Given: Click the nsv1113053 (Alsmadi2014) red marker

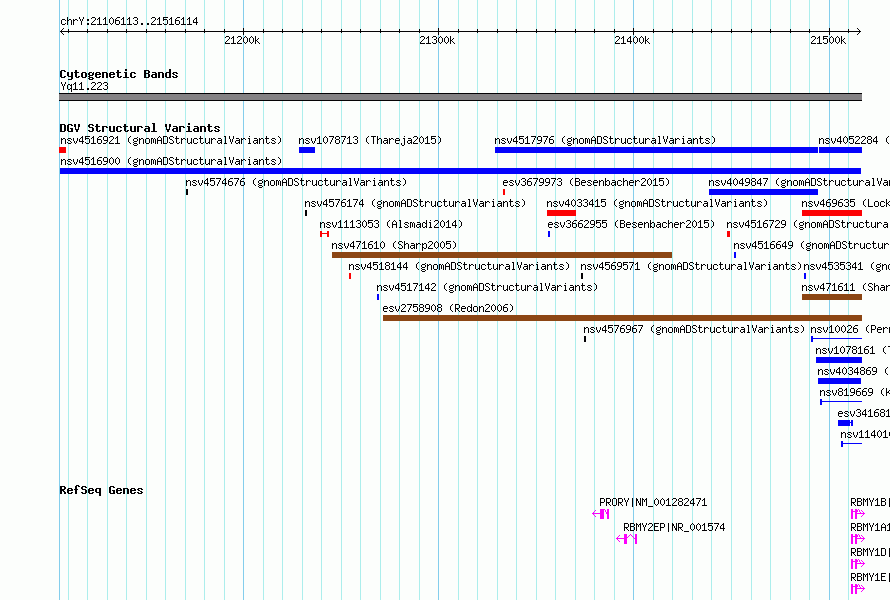Looking at the screenshot, I should pos(324,234).
